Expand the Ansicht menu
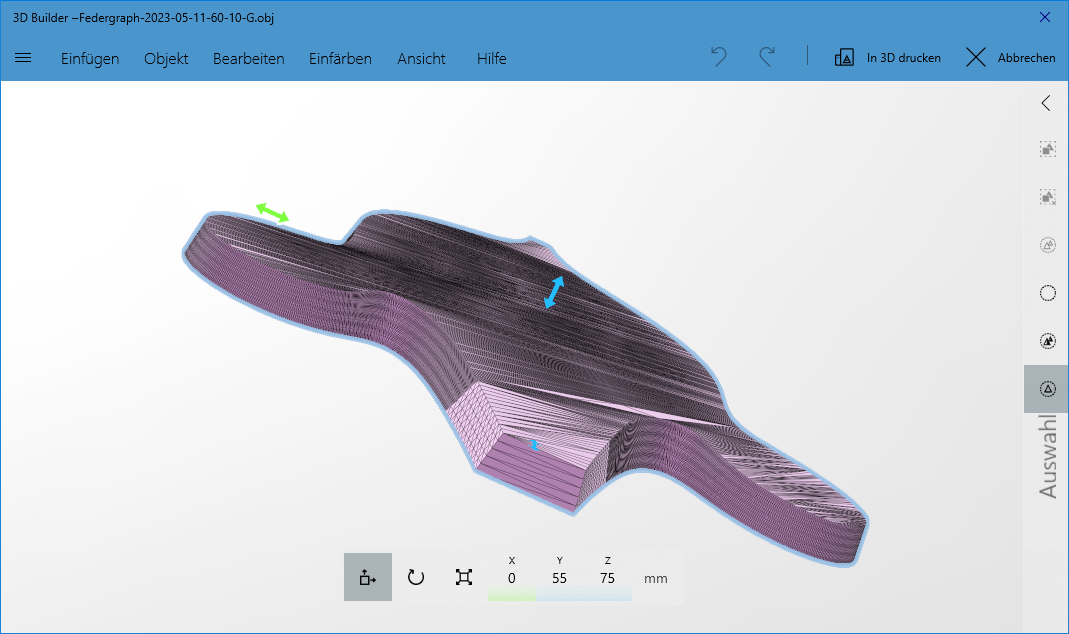 421,58
